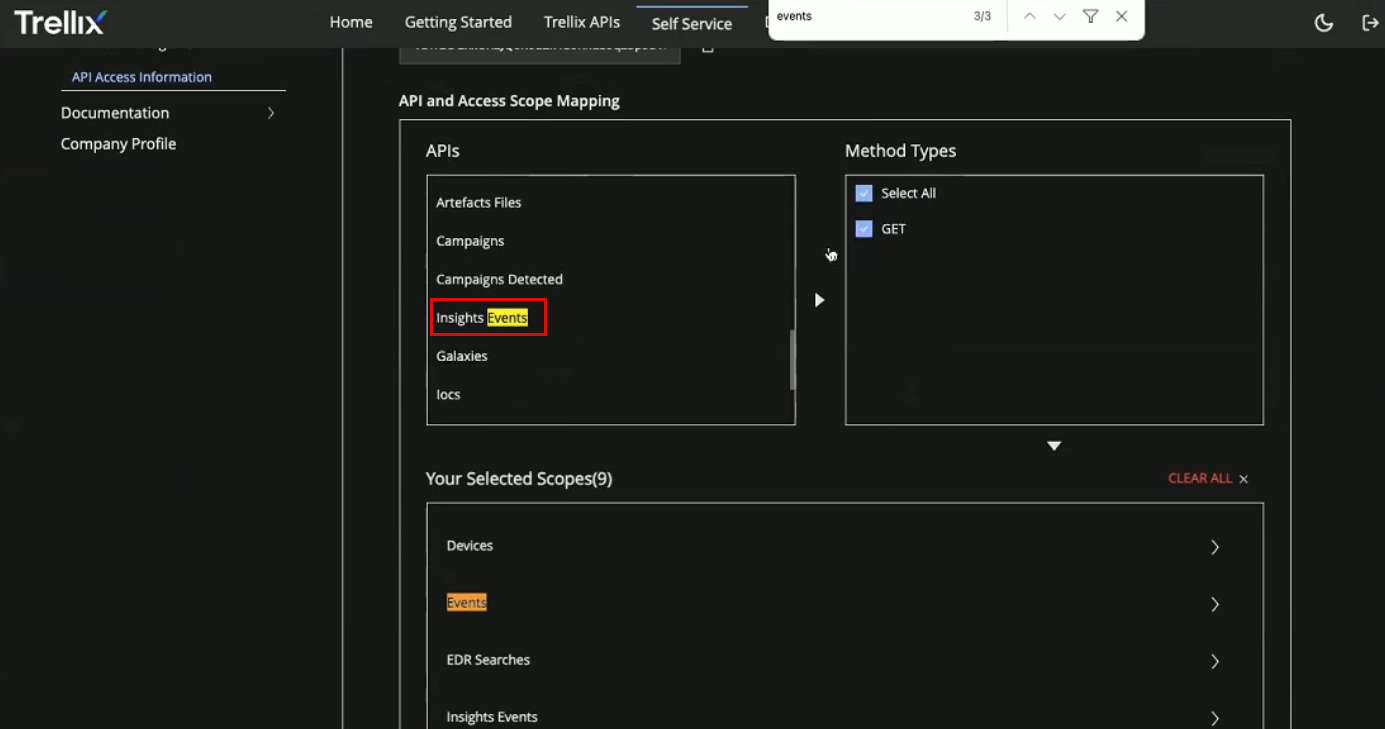The width and height of the screenshot is (1385, 729).
Task: Click the APIs list scrollbar
Action: tap(792, 360)
